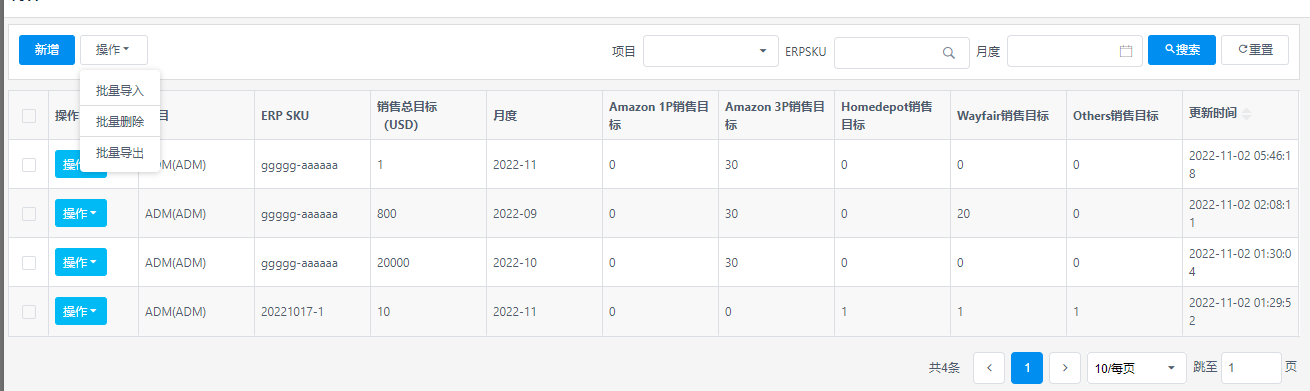This screenshot has height=391, width=1310.
Task: Expand the 项目 dropdown
Action: 711,51
